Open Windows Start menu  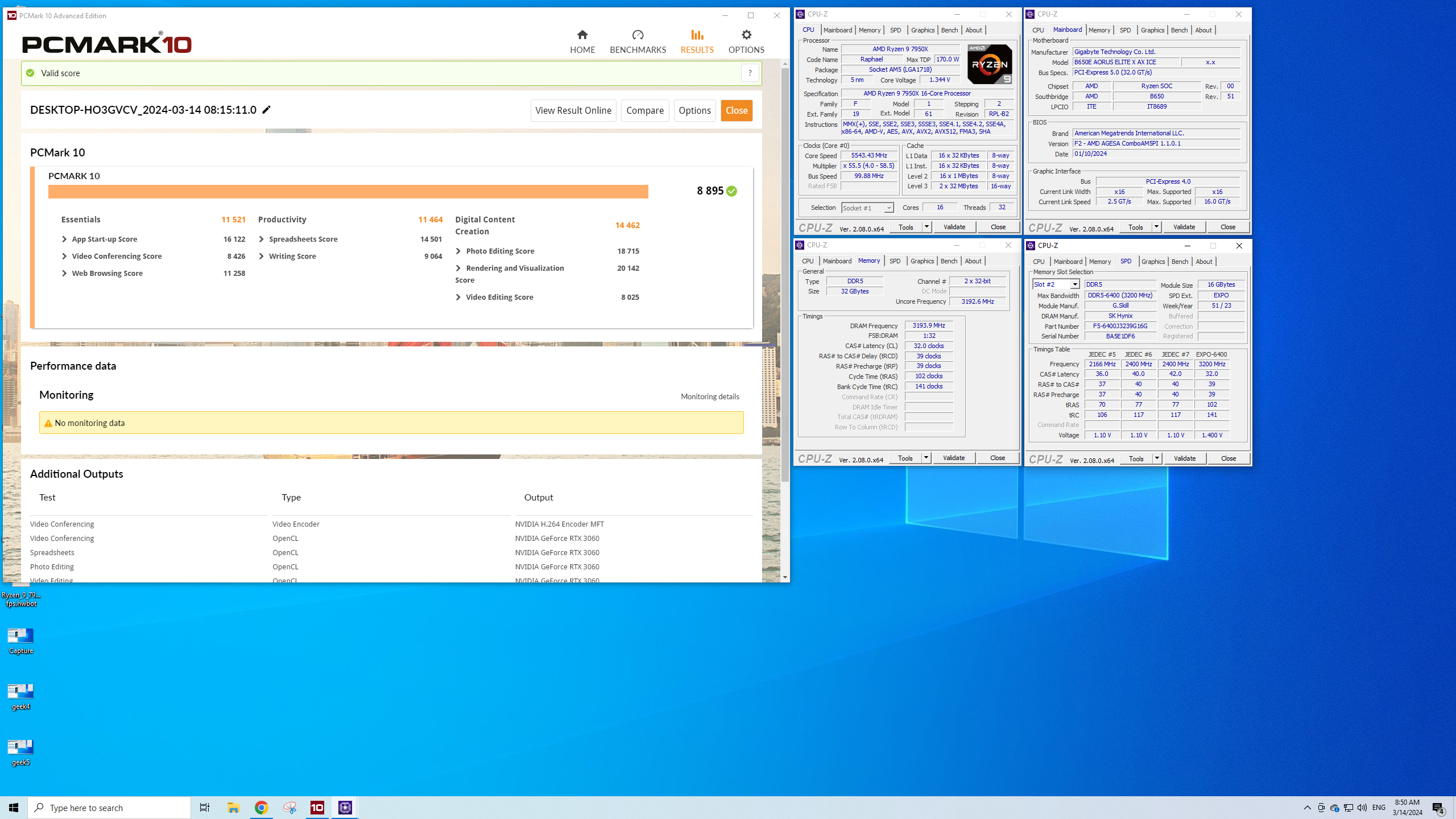pyautogui.click(x=14, y=808)
